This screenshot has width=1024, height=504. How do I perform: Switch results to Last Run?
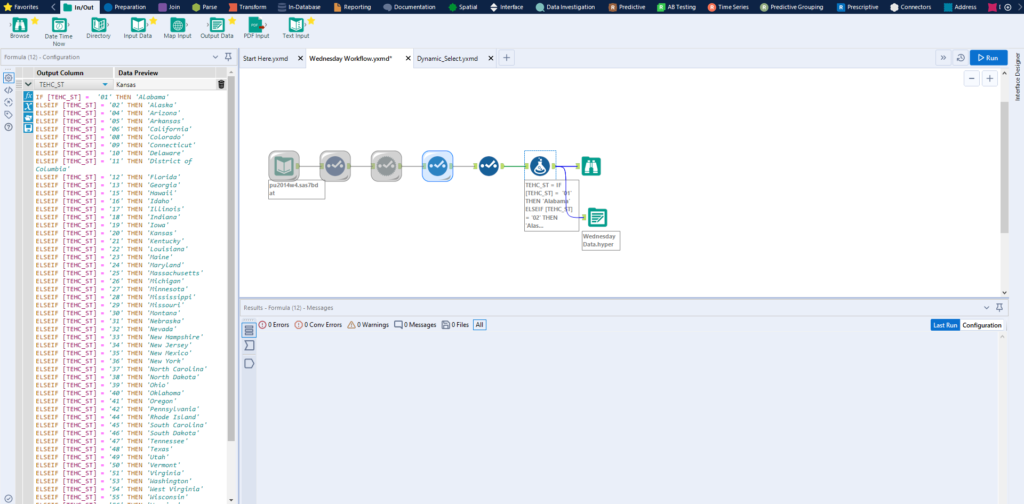click(945, 325)
